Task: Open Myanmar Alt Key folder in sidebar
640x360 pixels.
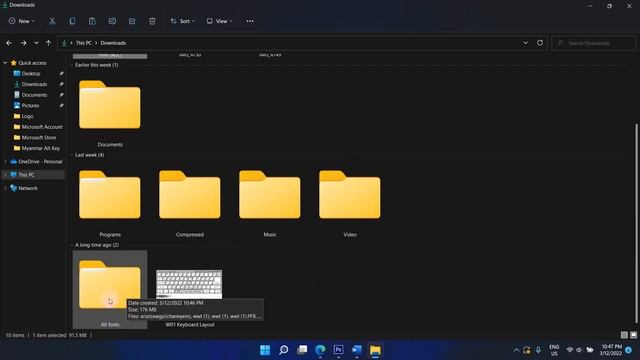Action: [x=40, y=148]
